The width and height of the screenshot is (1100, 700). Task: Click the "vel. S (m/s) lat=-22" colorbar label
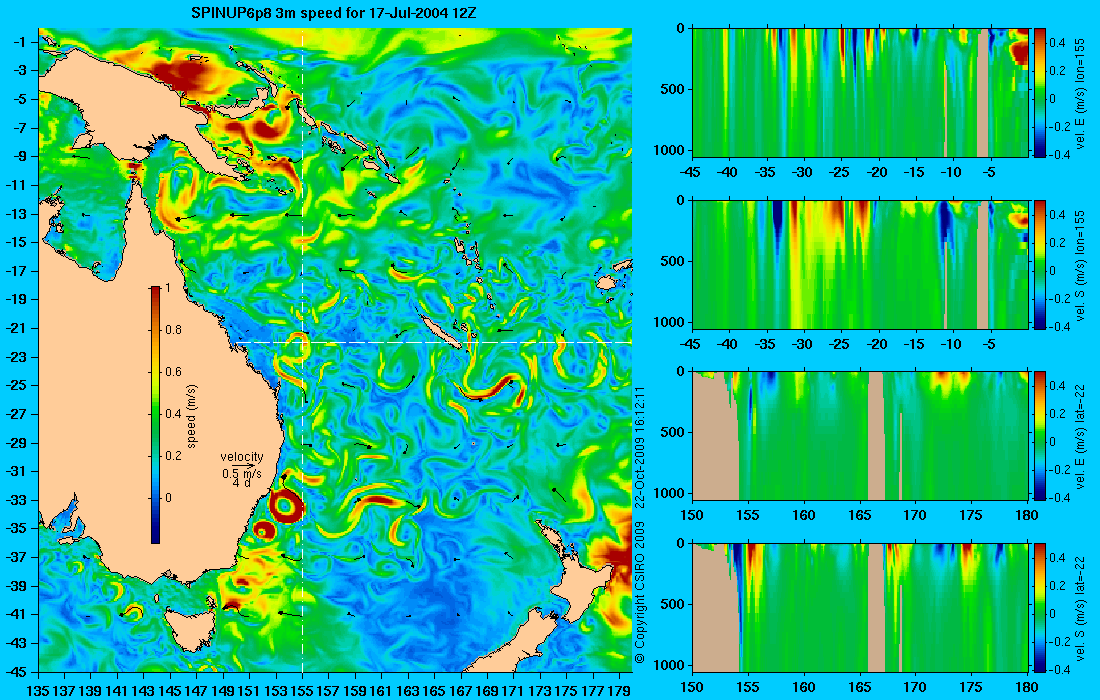(x=1081, y=607)
